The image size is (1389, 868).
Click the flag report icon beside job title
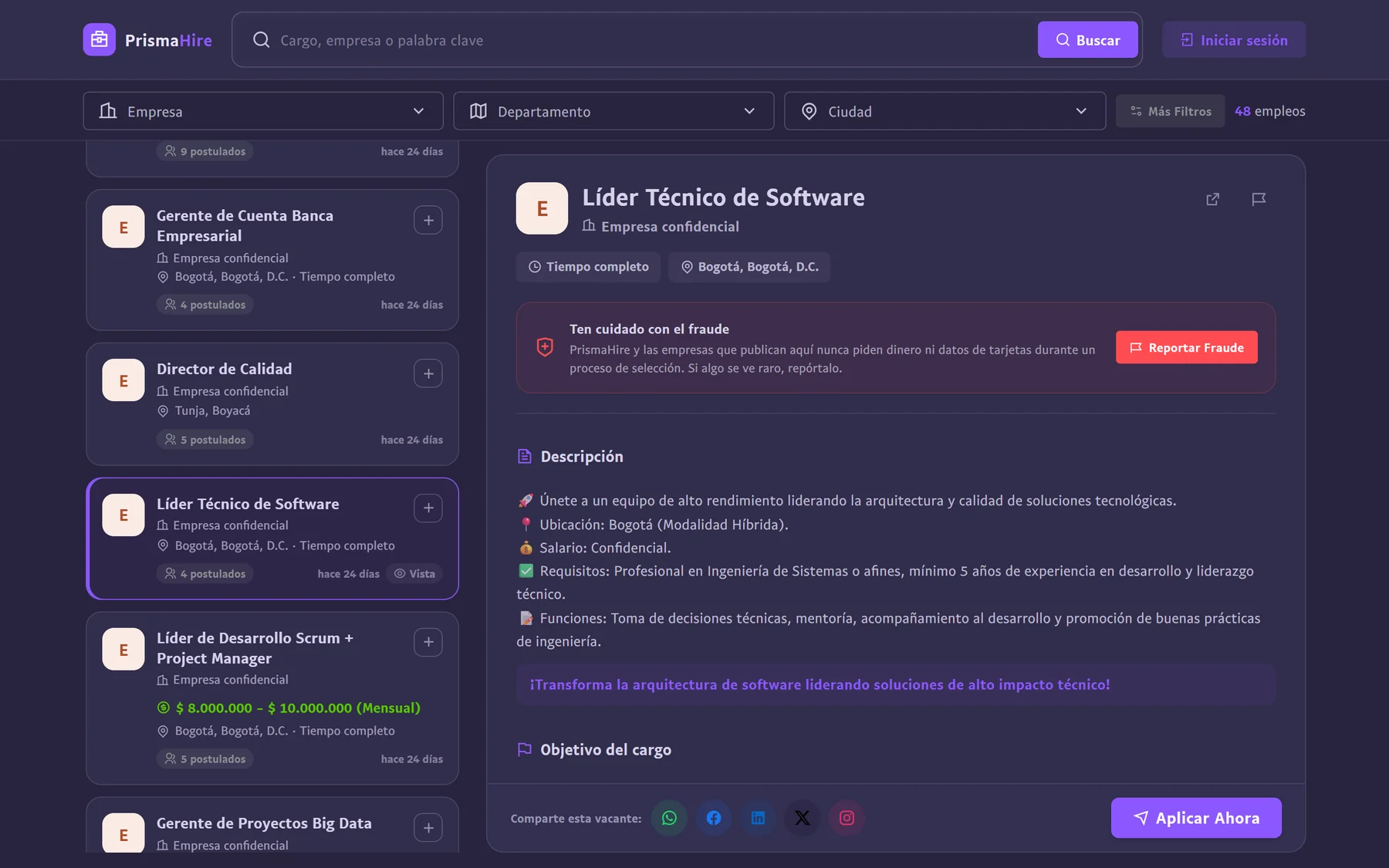point(1259,199)
